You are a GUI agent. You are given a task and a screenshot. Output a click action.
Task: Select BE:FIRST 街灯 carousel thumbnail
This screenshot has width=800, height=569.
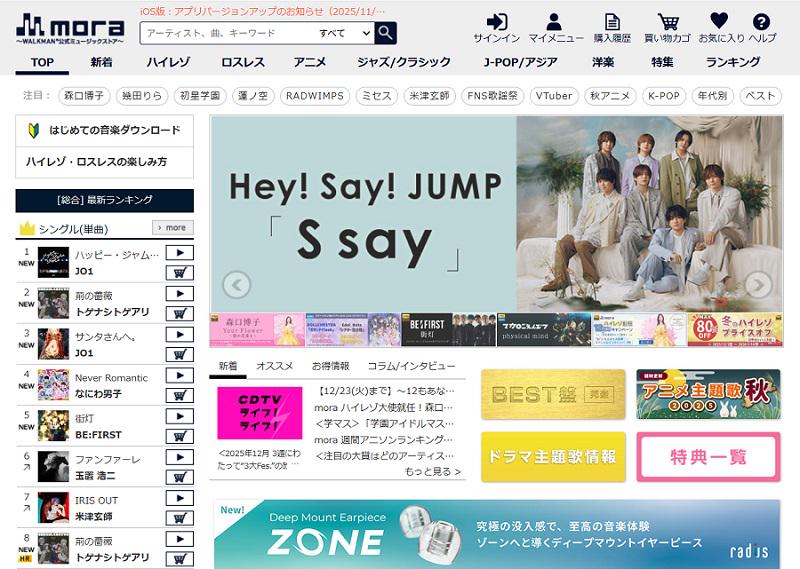pos(448,330)
